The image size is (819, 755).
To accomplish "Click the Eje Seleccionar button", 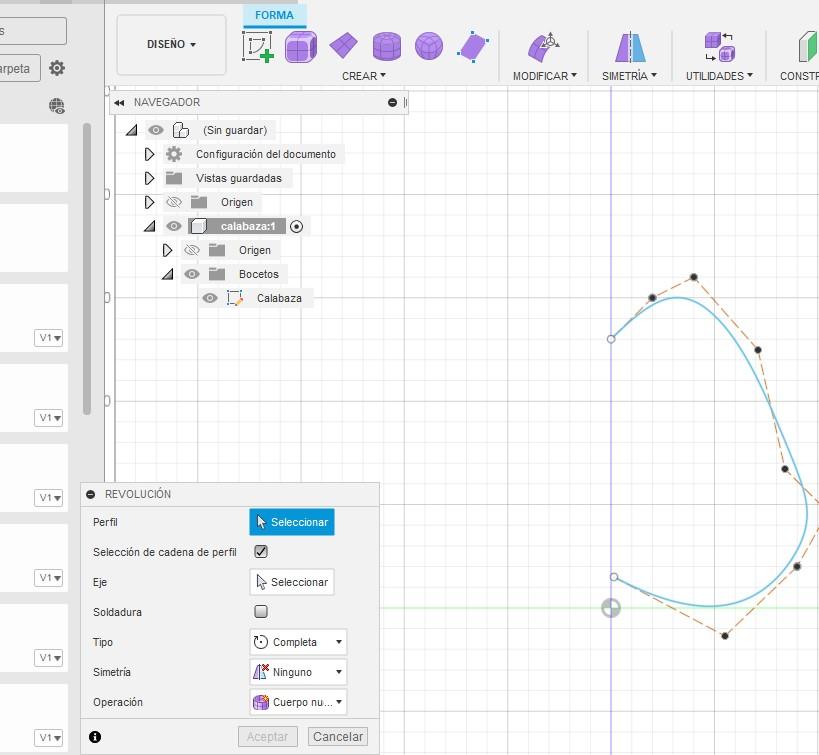I will [x=292, y=582].
